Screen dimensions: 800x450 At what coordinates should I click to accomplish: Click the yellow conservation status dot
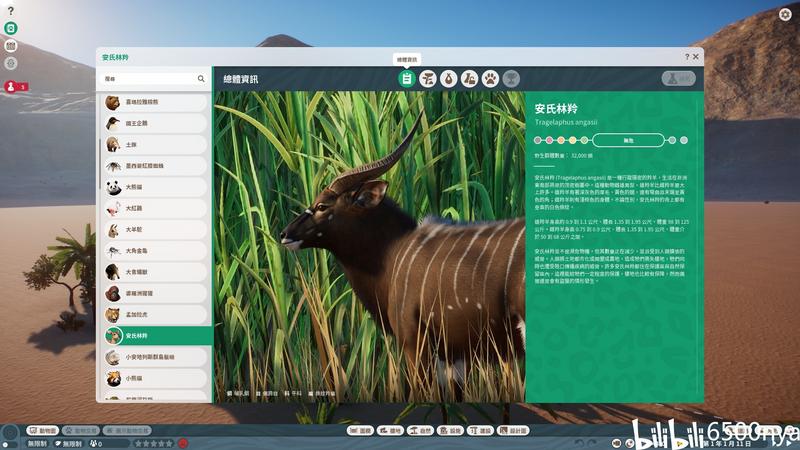click(572, 140)
